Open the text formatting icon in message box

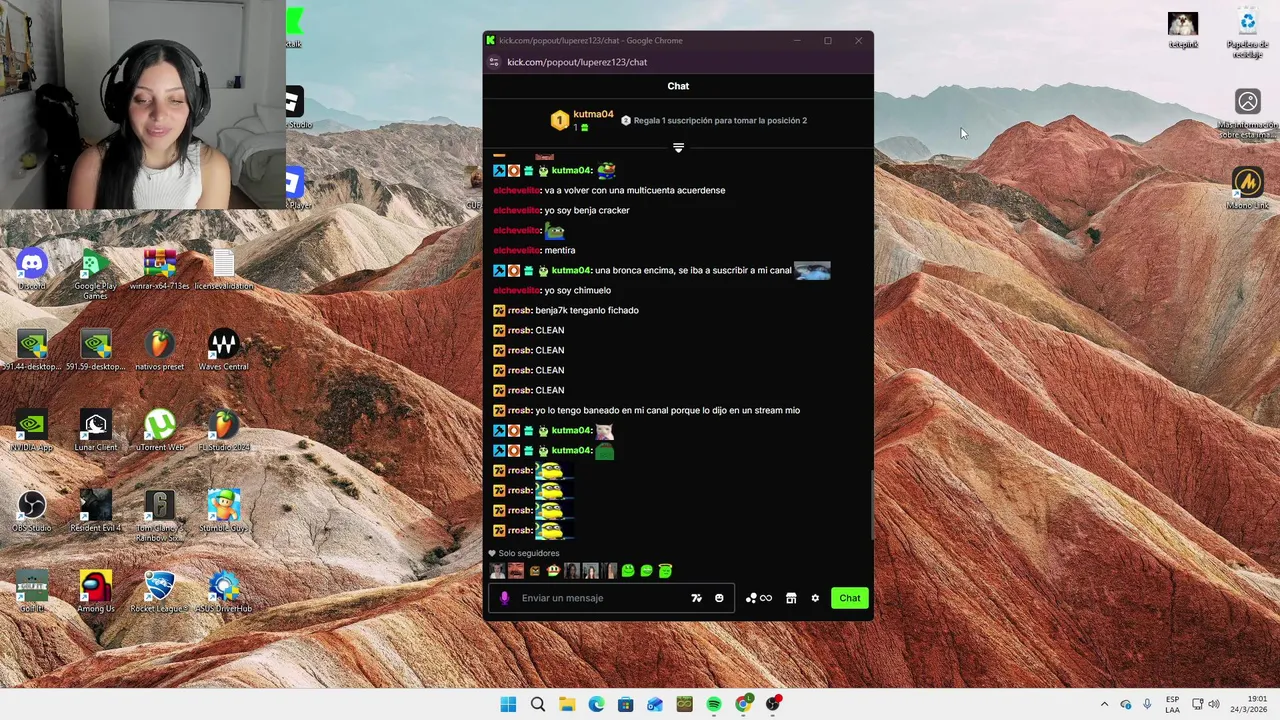(696, 598)
